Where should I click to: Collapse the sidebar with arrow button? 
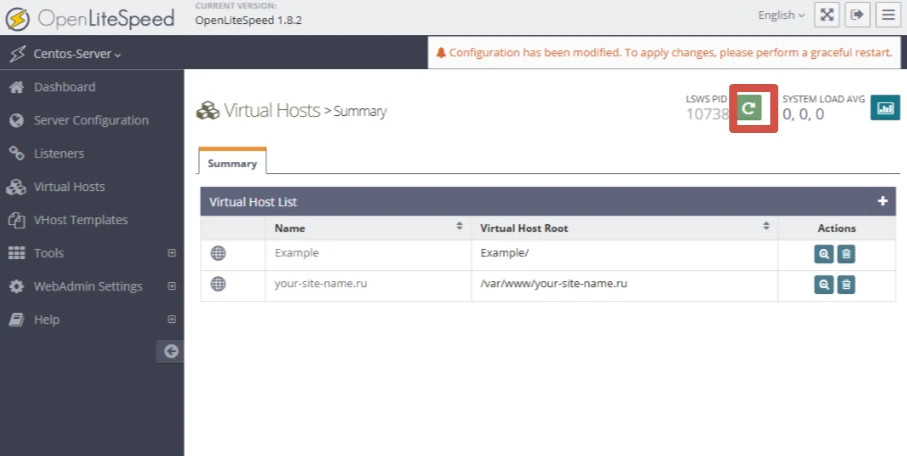pyautogui.click(x=170, y=351)
